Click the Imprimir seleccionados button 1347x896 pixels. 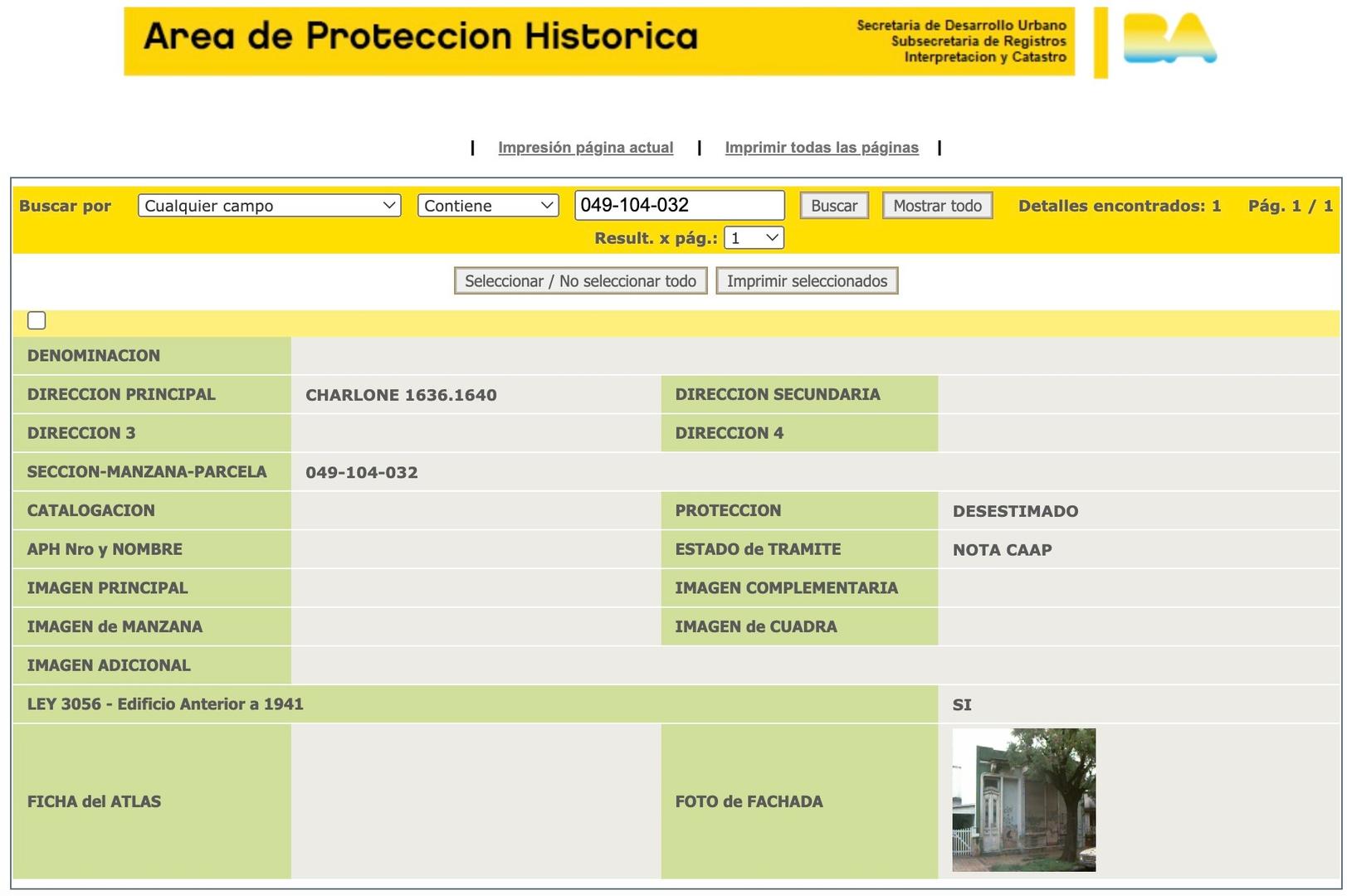808,281
